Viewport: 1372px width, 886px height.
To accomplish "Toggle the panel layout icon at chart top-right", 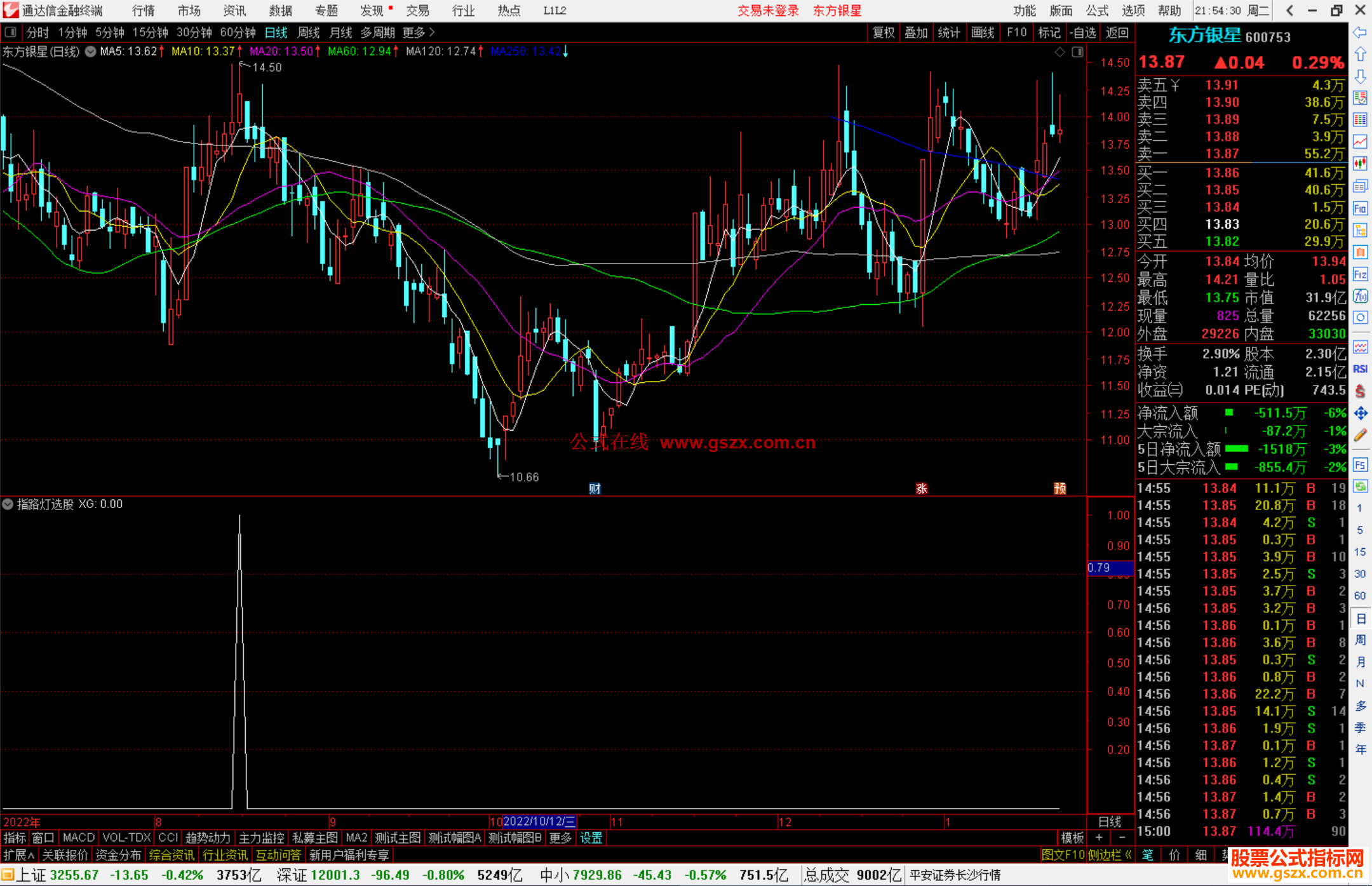I will 1077,52.
